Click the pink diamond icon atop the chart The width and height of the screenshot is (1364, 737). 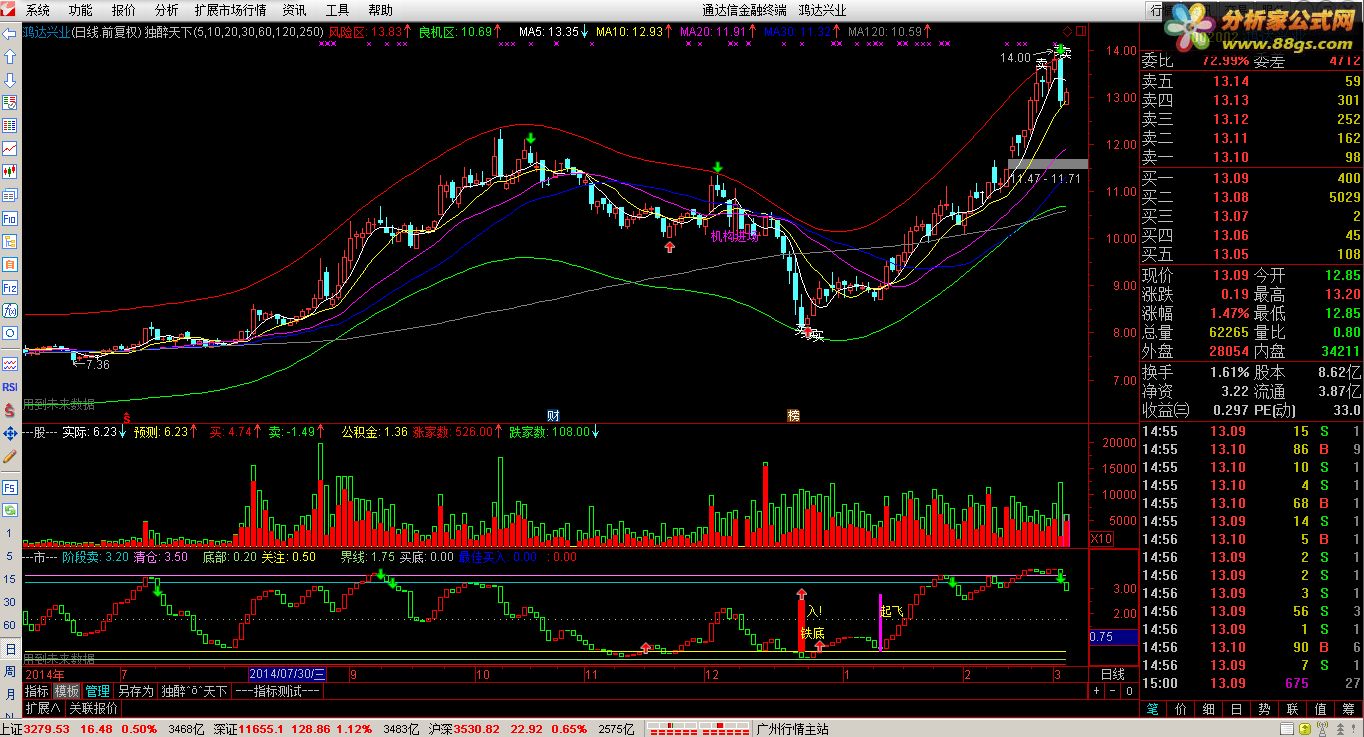(1067, 31)
